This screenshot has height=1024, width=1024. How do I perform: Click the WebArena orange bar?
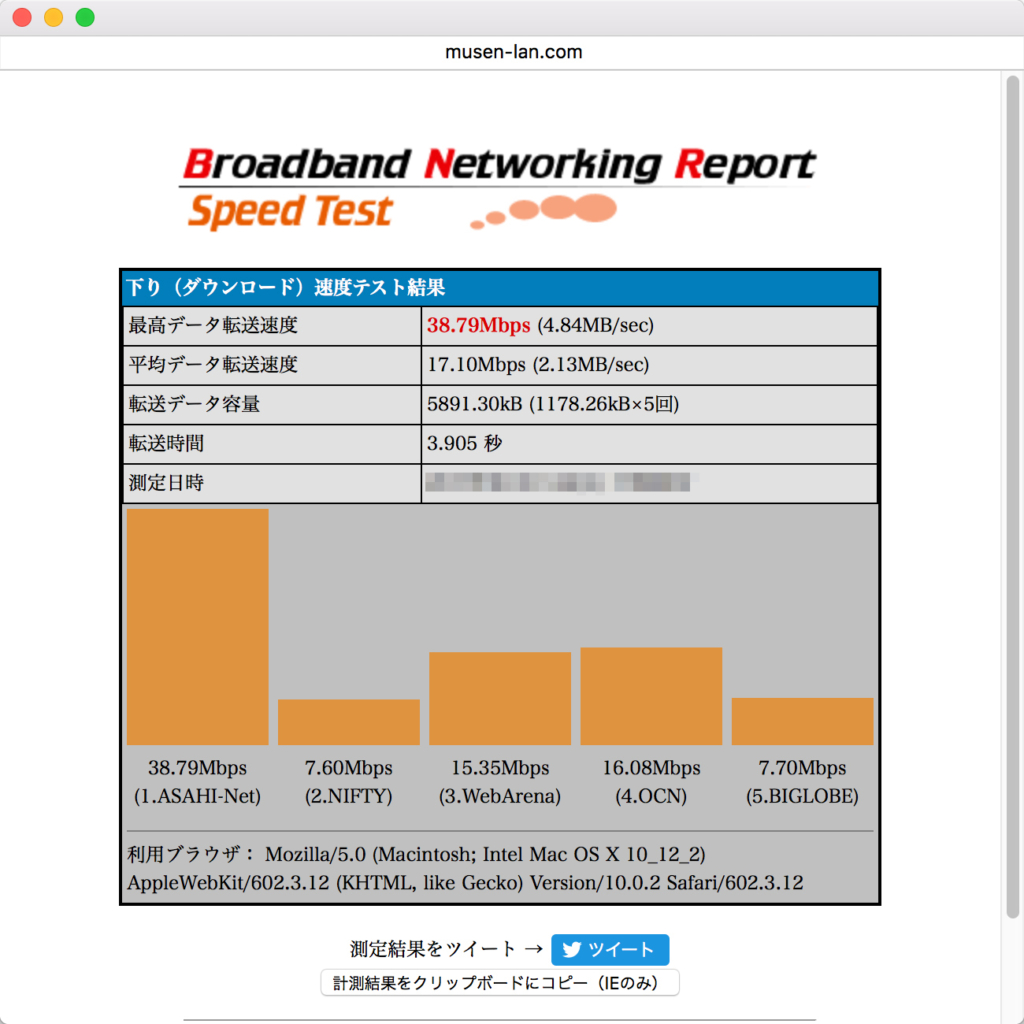click(x=500, y=698)
